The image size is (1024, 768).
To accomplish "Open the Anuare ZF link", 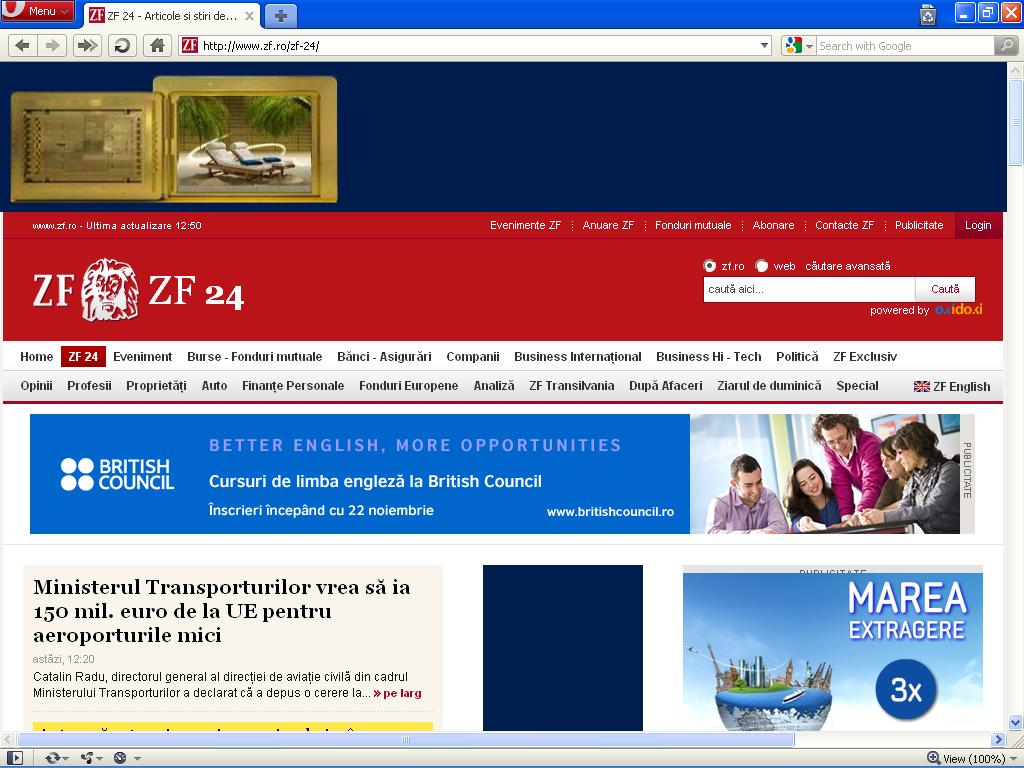I will pos(608,225).
